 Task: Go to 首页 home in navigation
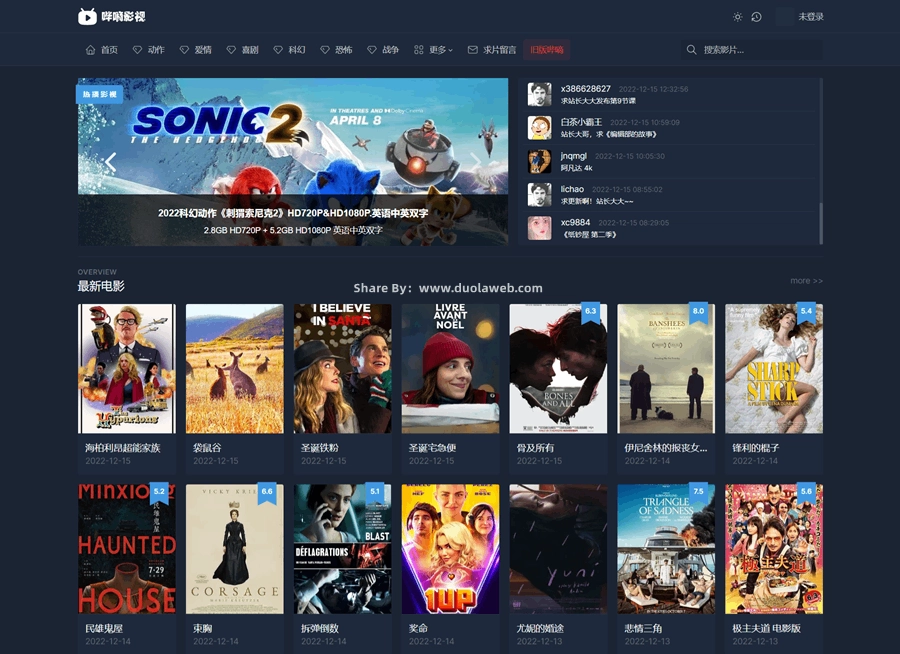pyautogui.click(x=102, y=50)
